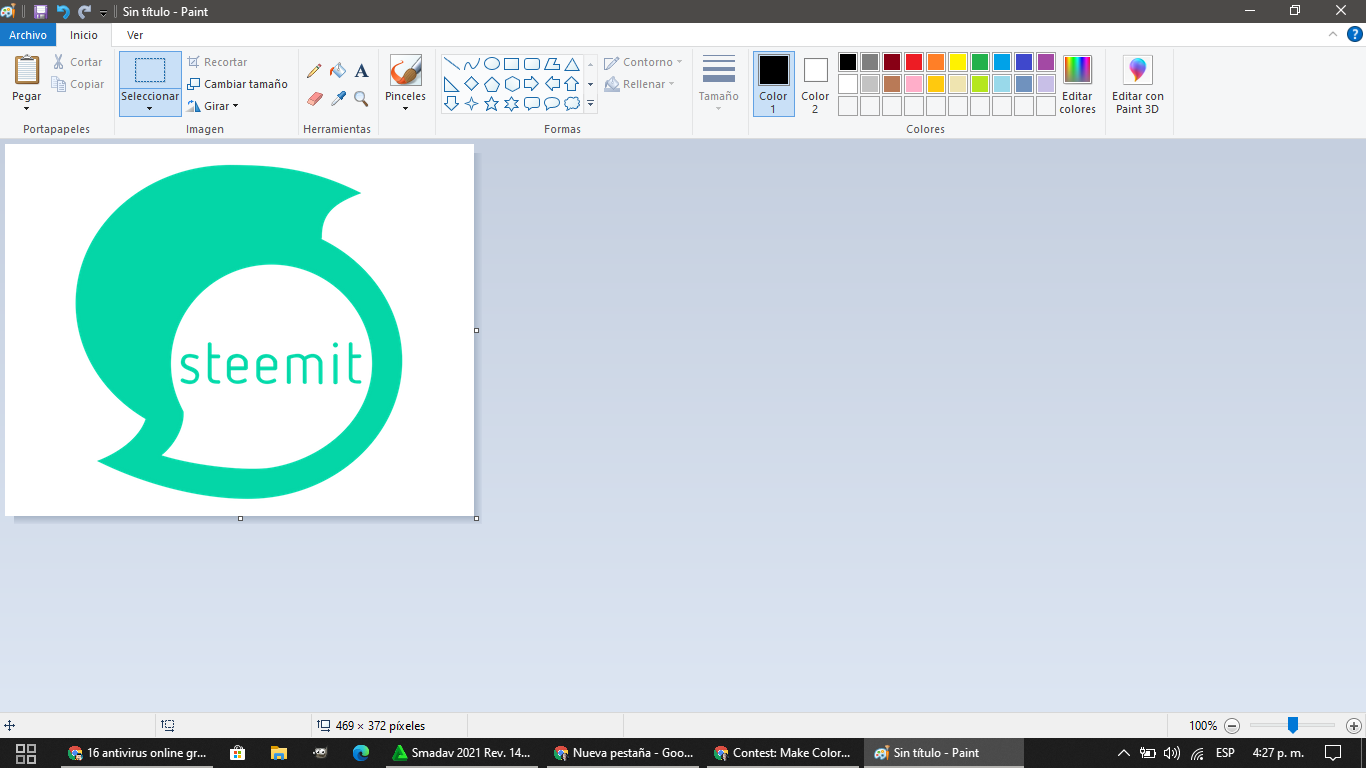Pick the orange color swatch
The width and height of the screenshot is (1366, 768).
click(936, 62)
